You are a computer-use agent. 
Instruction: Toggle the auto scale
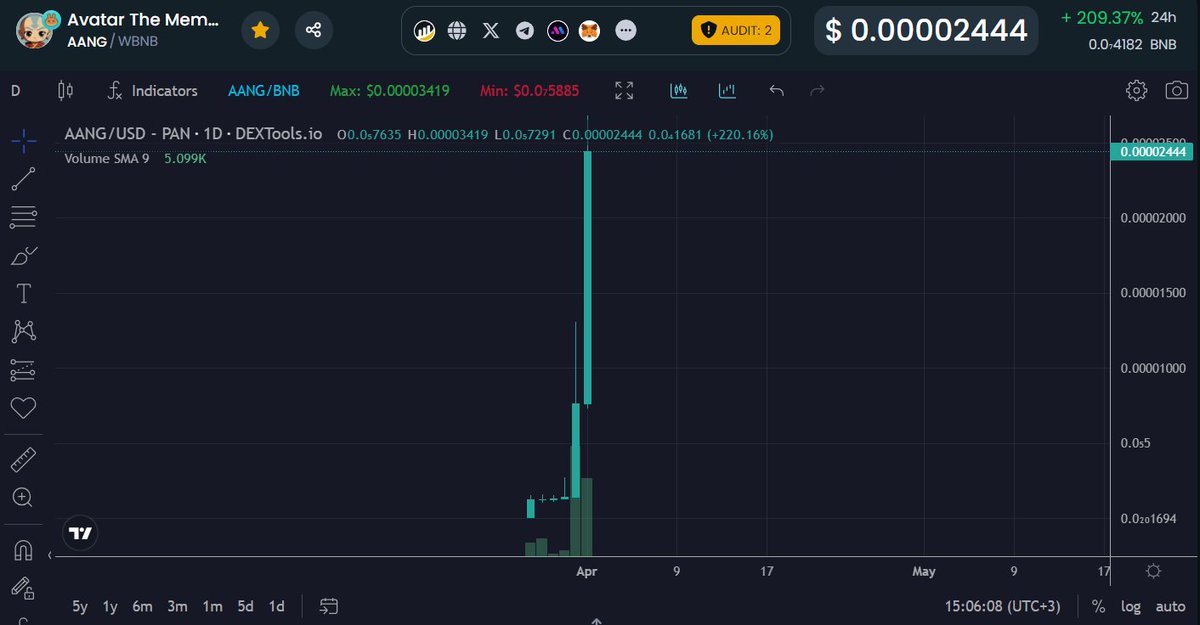(x=1170, y=606)
